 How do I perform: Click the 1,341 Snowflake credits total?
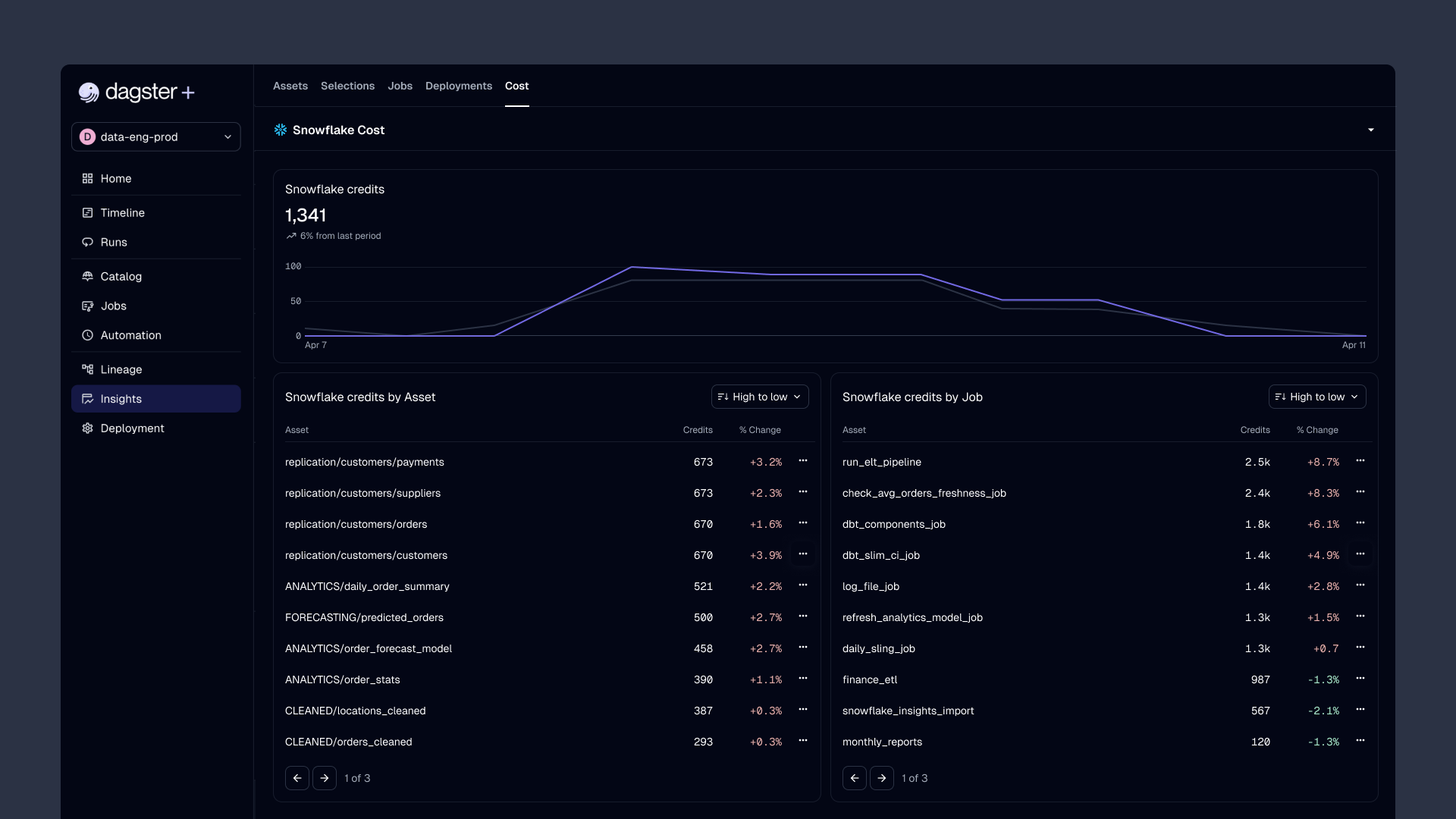[306, 215]
